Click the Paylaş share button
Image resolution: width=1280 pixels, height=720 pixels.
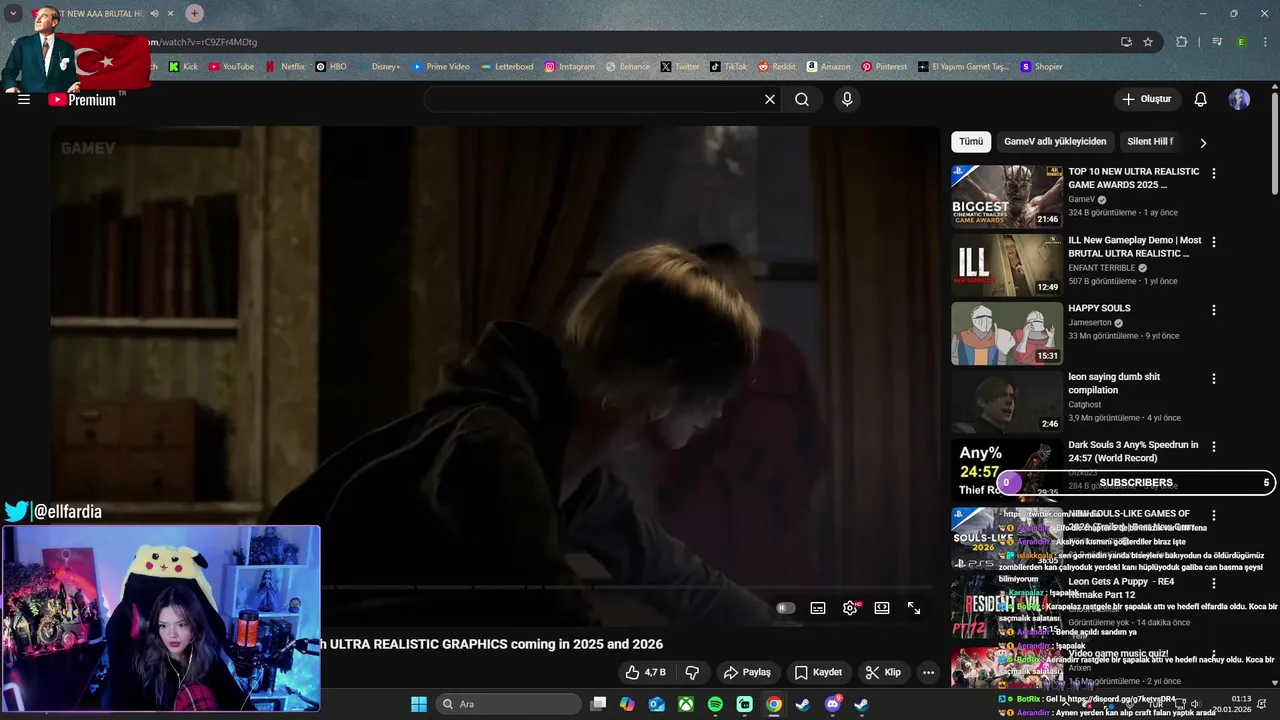(747, 672)
